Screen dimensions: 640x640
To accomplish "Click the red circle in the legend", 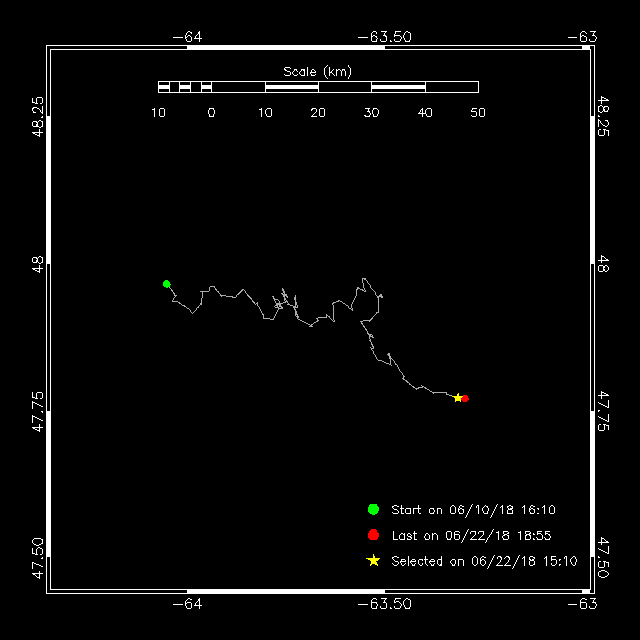I will (x=373, y=535).
